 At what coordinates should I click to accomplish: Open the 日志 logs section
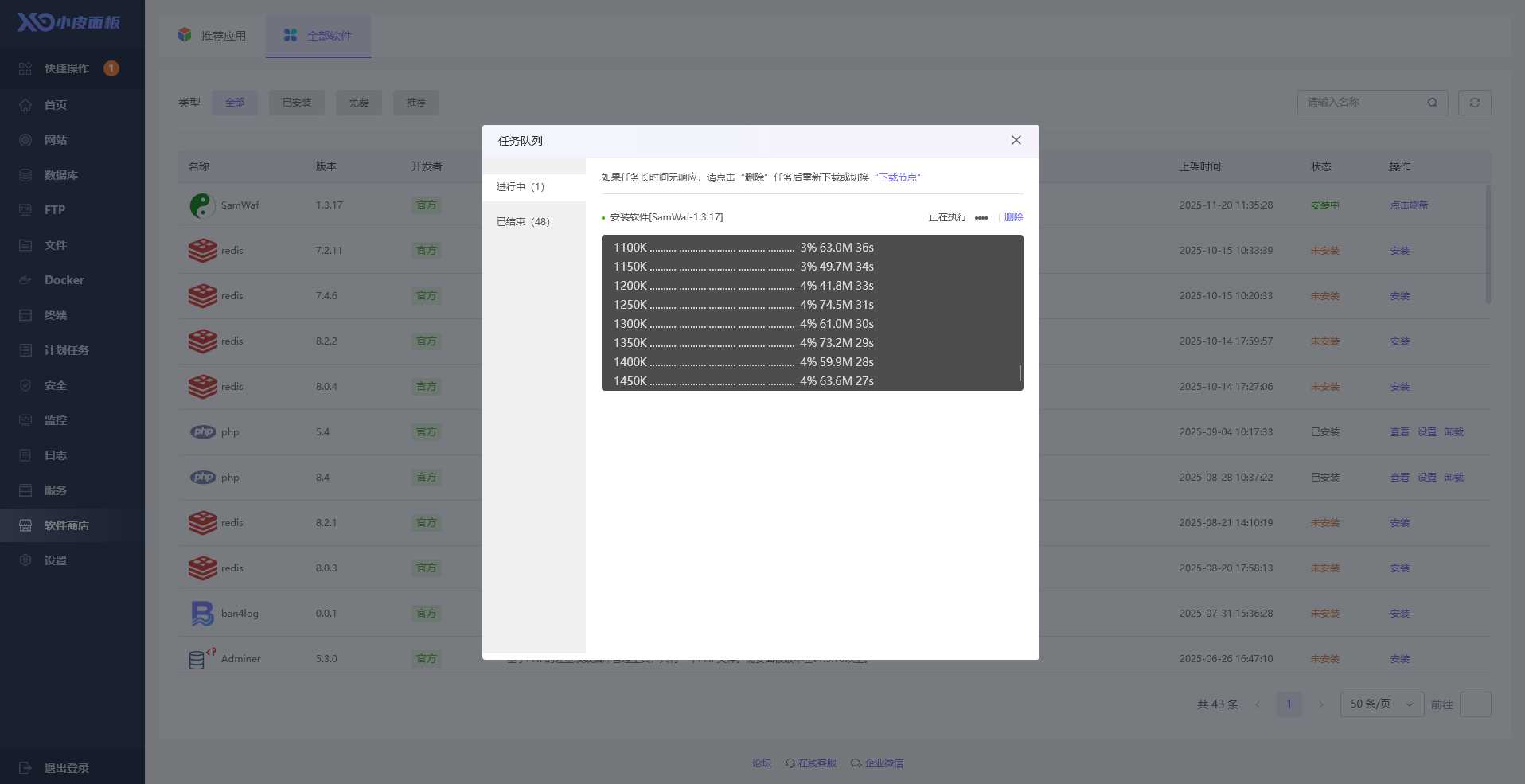click(54, 454)
